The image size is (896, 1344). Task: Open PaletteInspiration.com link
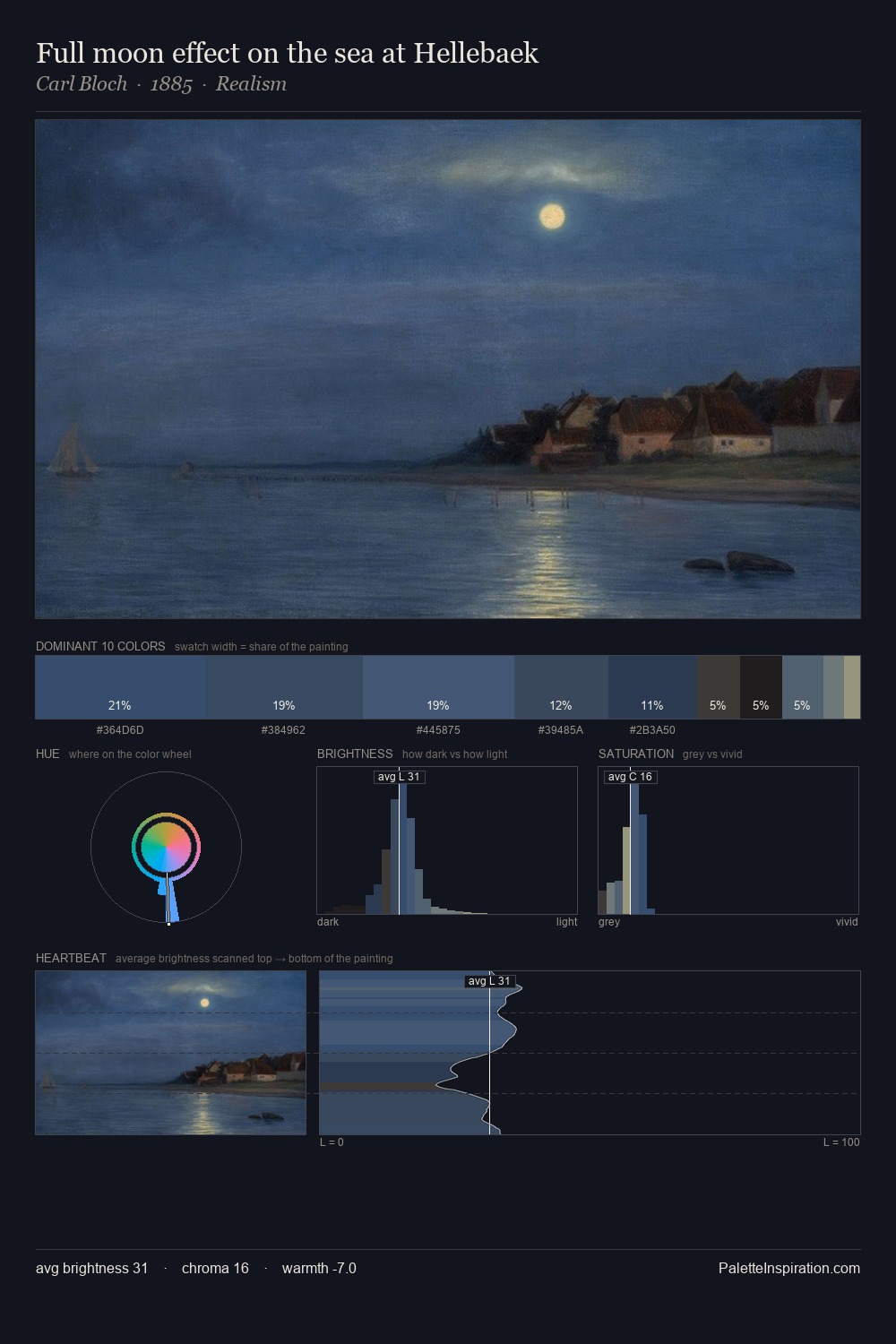[x=789, y=1268]
